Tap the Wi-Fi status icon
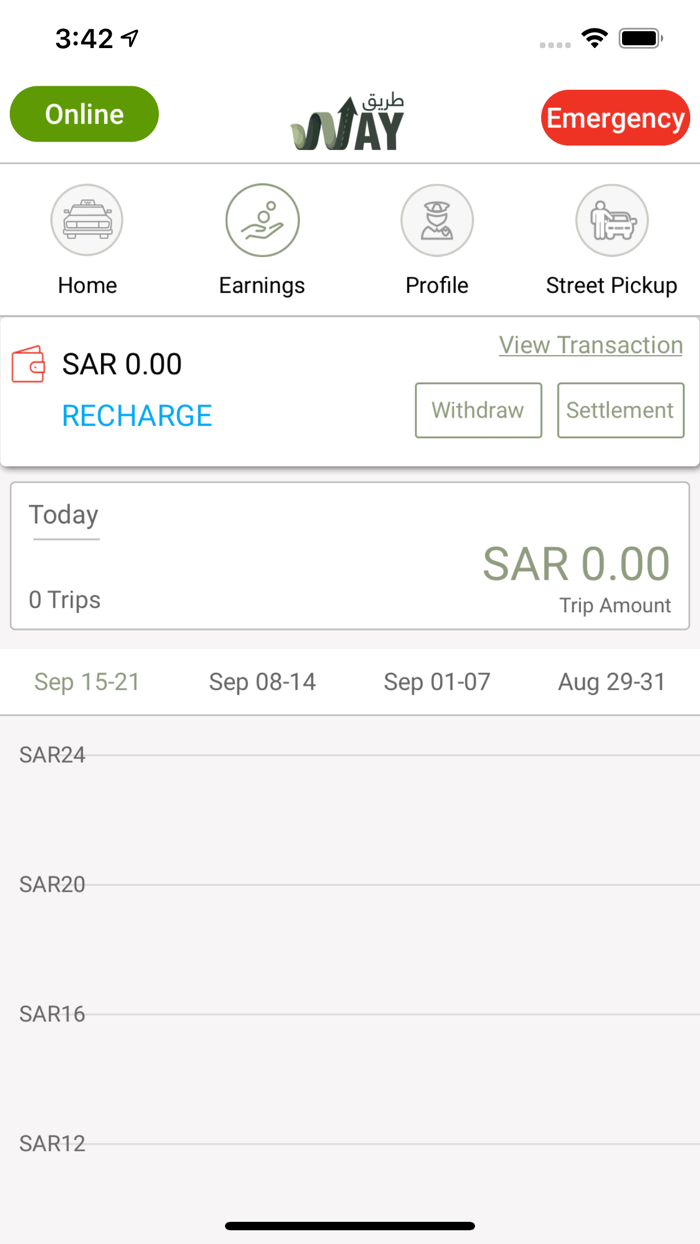The width and height of the screenshot is (700, 1244). pyautogui.click(x=595, y=39)
